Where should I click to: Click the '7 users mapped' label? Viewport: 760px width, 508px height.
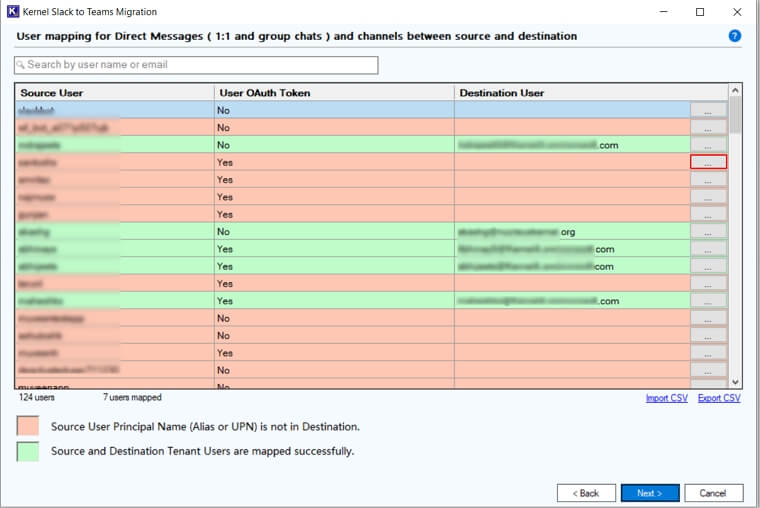click(x=132, y=397)
